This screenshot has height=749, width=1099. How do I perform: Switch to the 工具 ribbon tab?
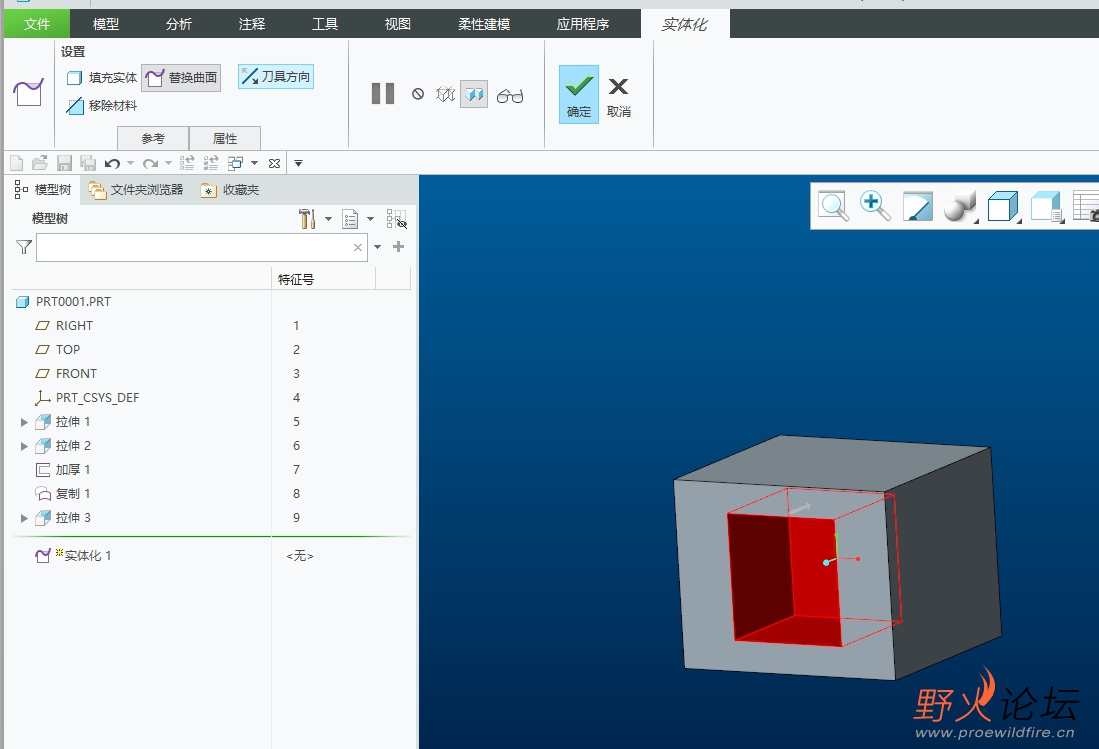[325, 24]
